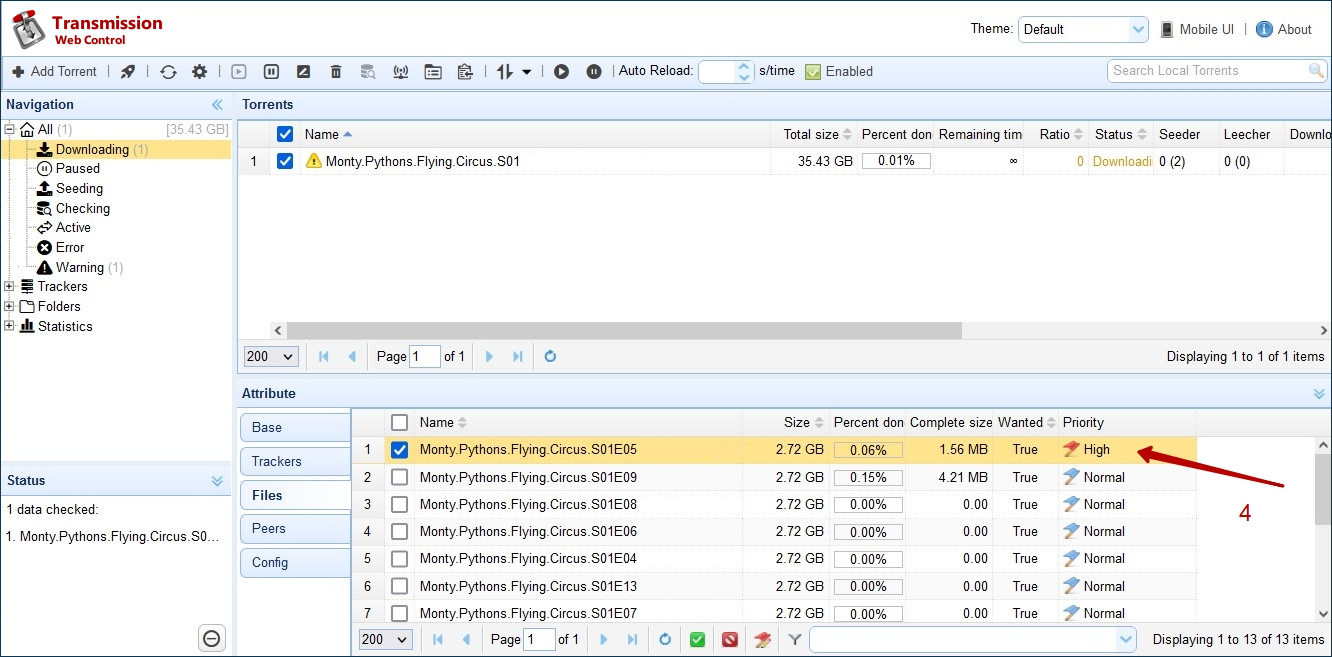Click green checkmark icon in files toolbar
This screenshot has height=657, width=1332.
(x=698, y=639)
